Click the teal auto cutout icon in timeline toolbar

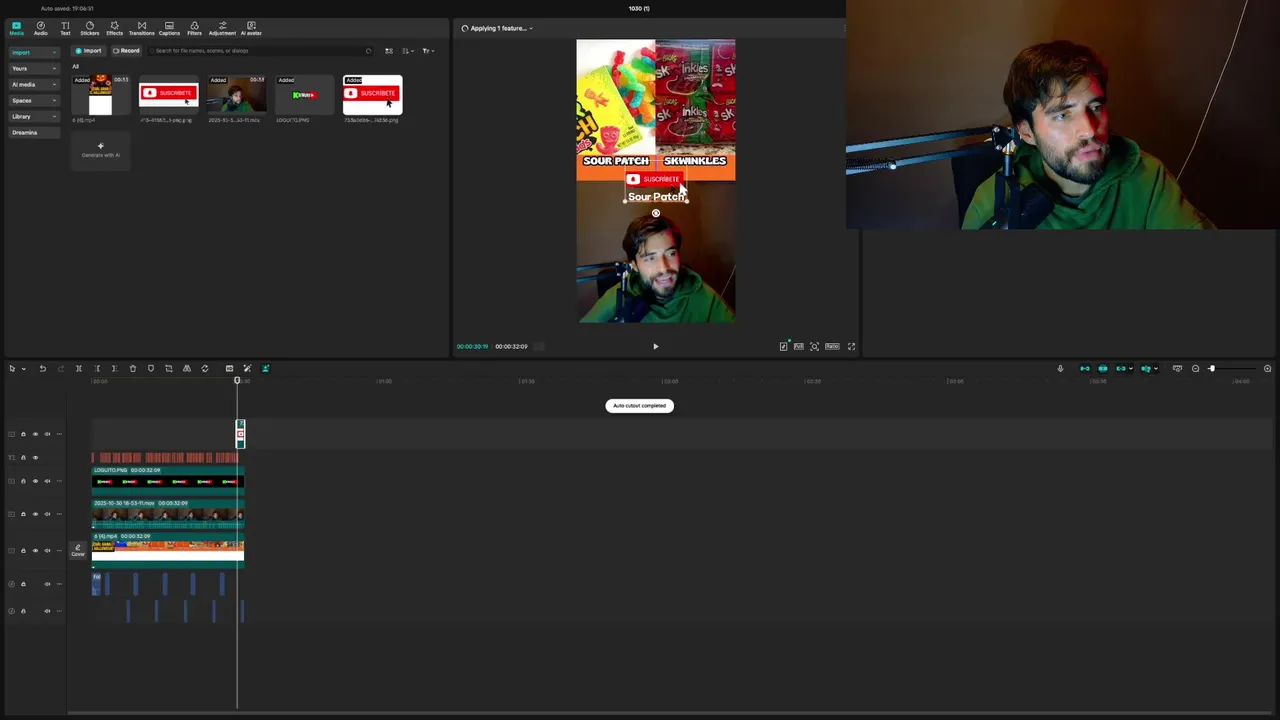266,369
